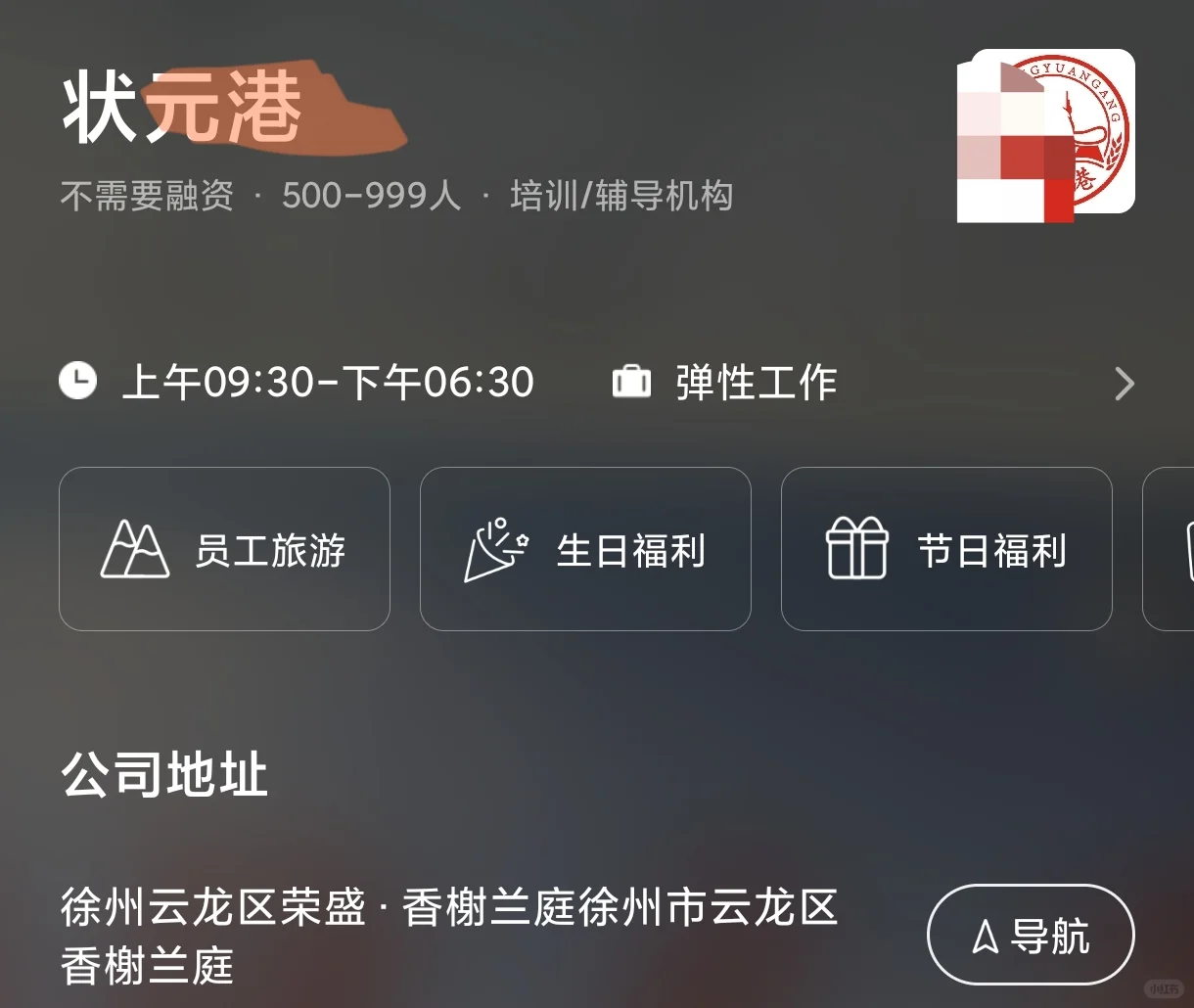1194x1008 pixels.
Task: Tap the 500-999人 company size text
Action: pyautogui.click(x=371, y=196)
